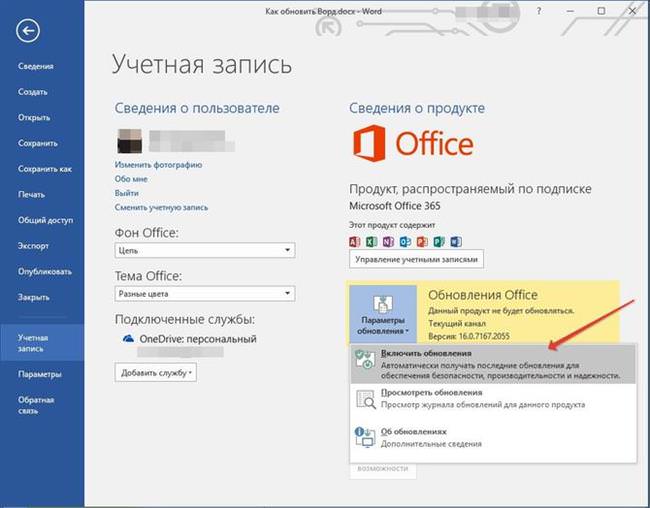Click the OneDrive cloud icon
Image resolution: width=650 pixels, height=508 pixels.
click(x=129, y=339)
